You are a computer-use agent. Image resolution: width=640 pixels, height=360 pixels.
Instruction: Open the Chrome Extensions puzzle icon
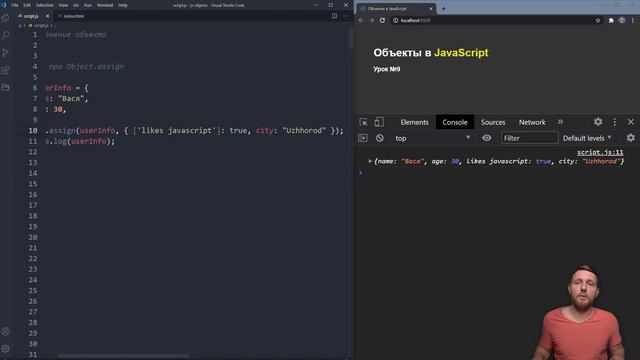click(611, 20)
